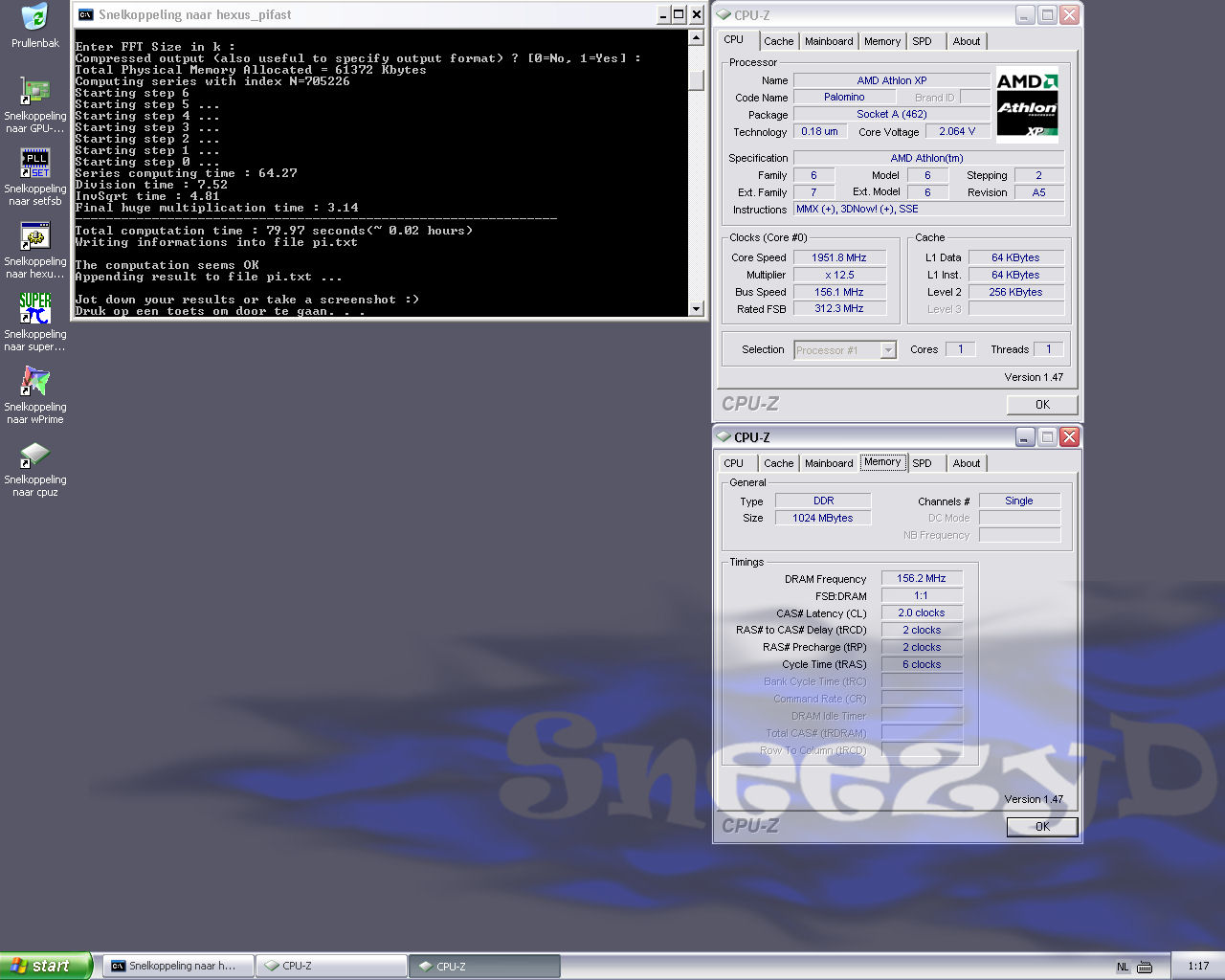
Task: Click the keyboard icon in the system tray
Action: pyautogui.click(x=1145, y=967)
